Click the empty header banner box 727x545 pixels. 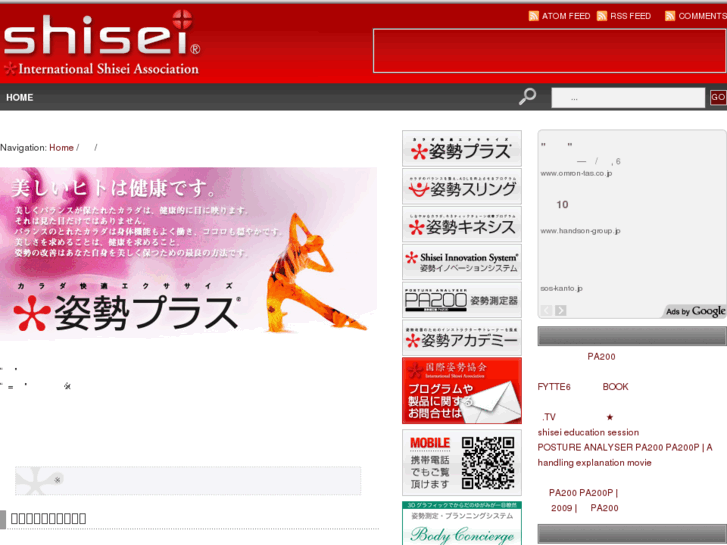click(549, 51)
